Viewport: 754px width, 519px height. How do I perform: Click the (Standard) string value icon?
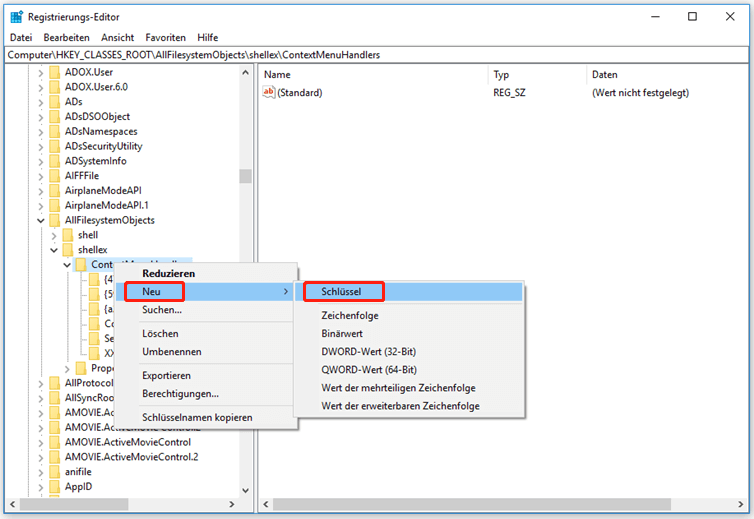click(x=268, y=93)
